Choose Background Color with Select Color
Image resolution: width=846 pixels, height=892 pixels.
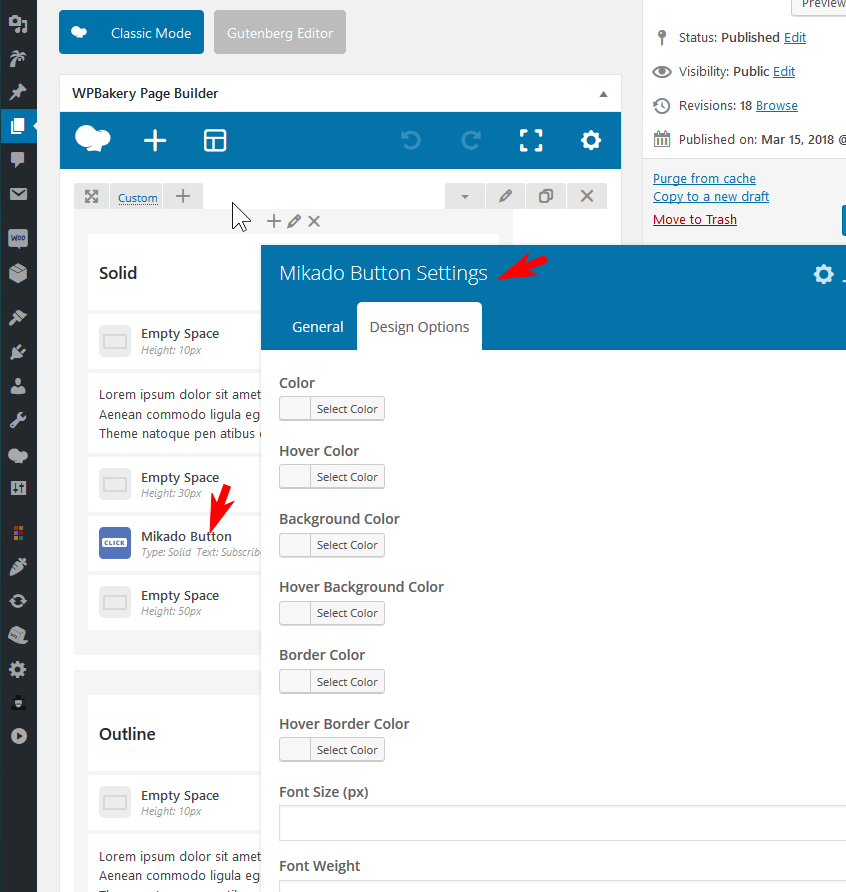coord(332,545)
